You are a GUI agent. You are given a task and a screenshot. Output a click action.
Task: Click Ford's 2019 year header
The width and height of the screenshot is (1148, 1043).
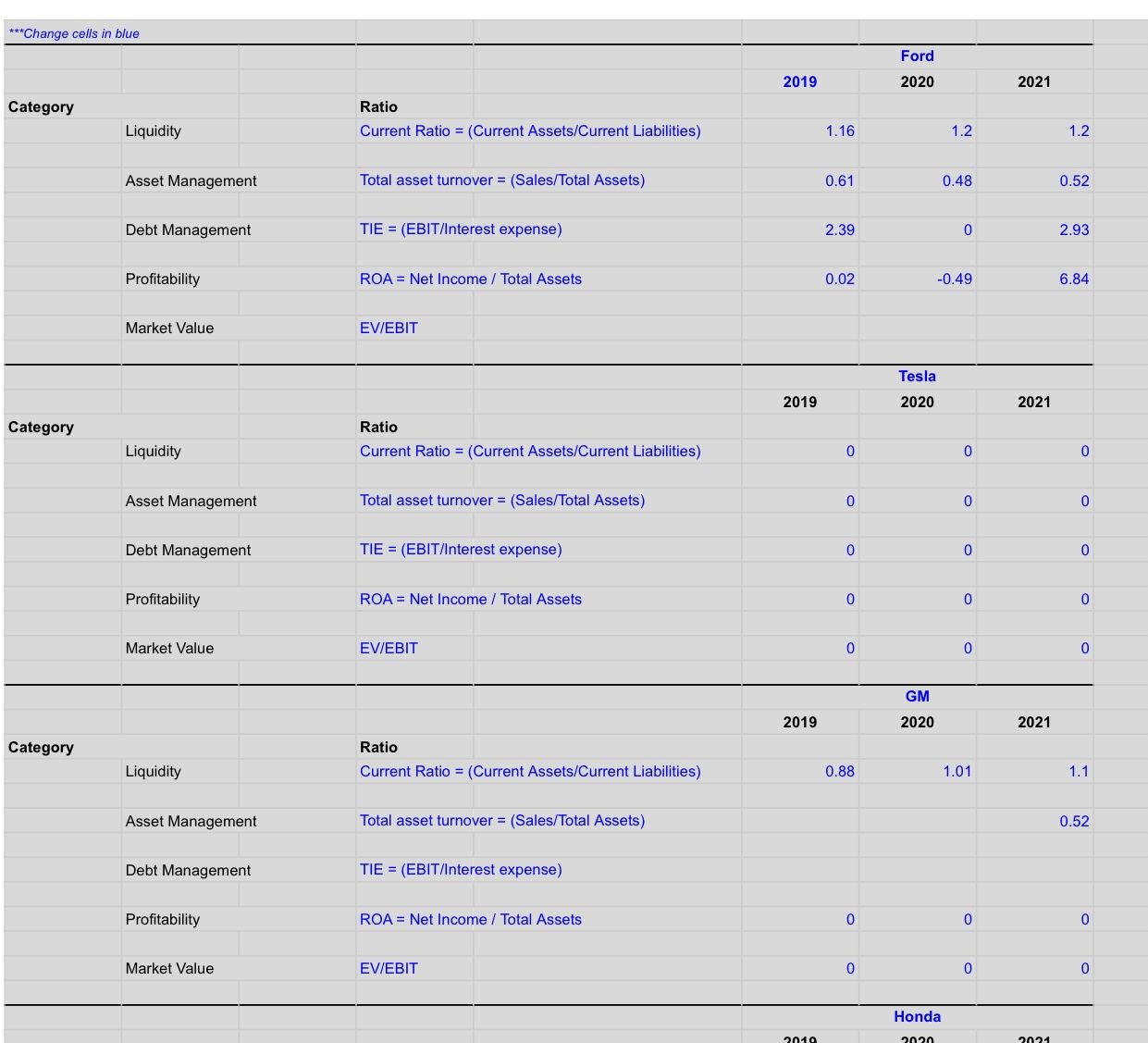pos(801,81)
